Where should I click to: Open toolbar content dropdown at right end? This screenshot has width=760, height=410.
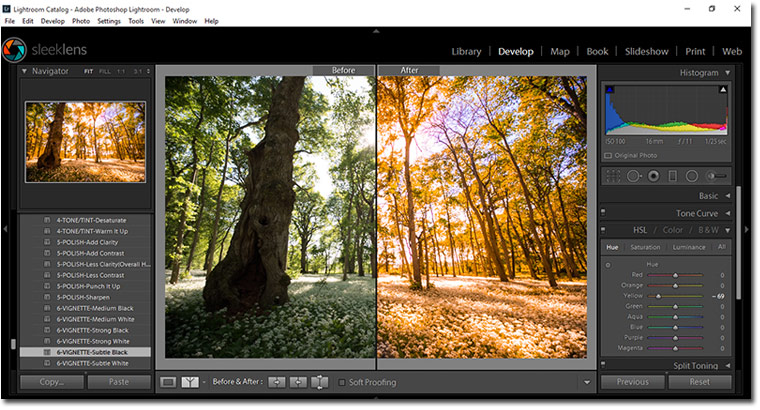click(x=587, y=382)
